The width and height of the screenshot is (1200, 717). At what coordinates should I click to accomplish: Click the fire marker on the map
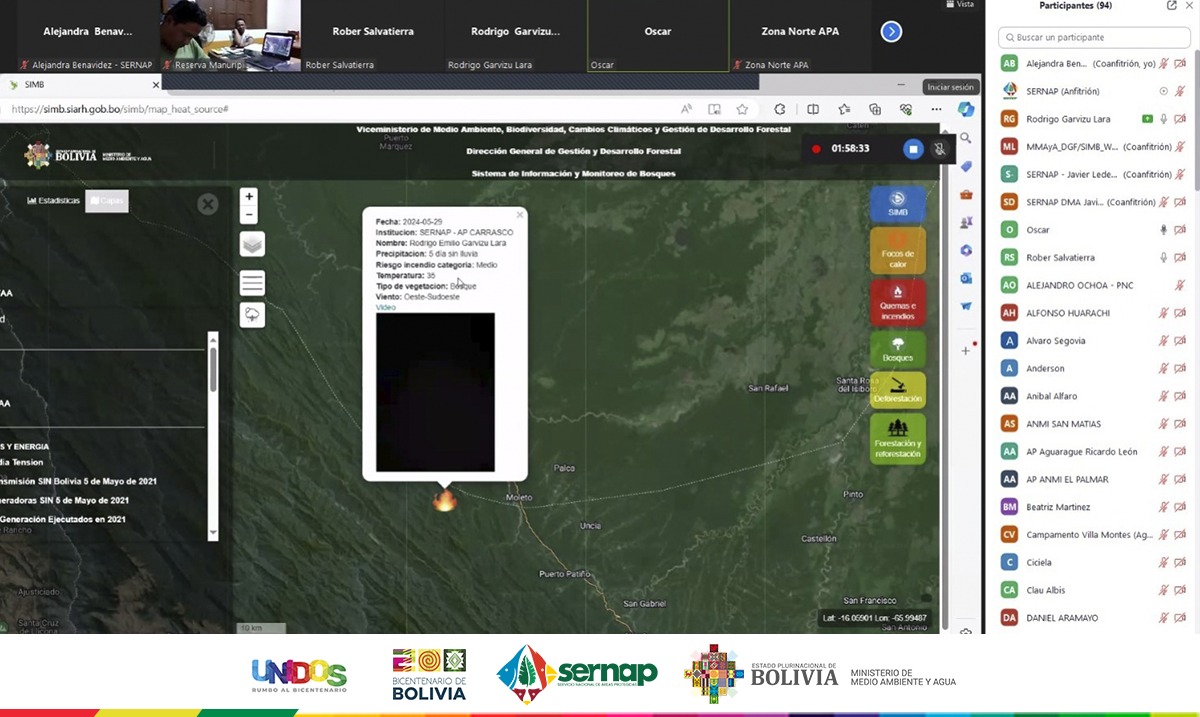click(445, 499)
